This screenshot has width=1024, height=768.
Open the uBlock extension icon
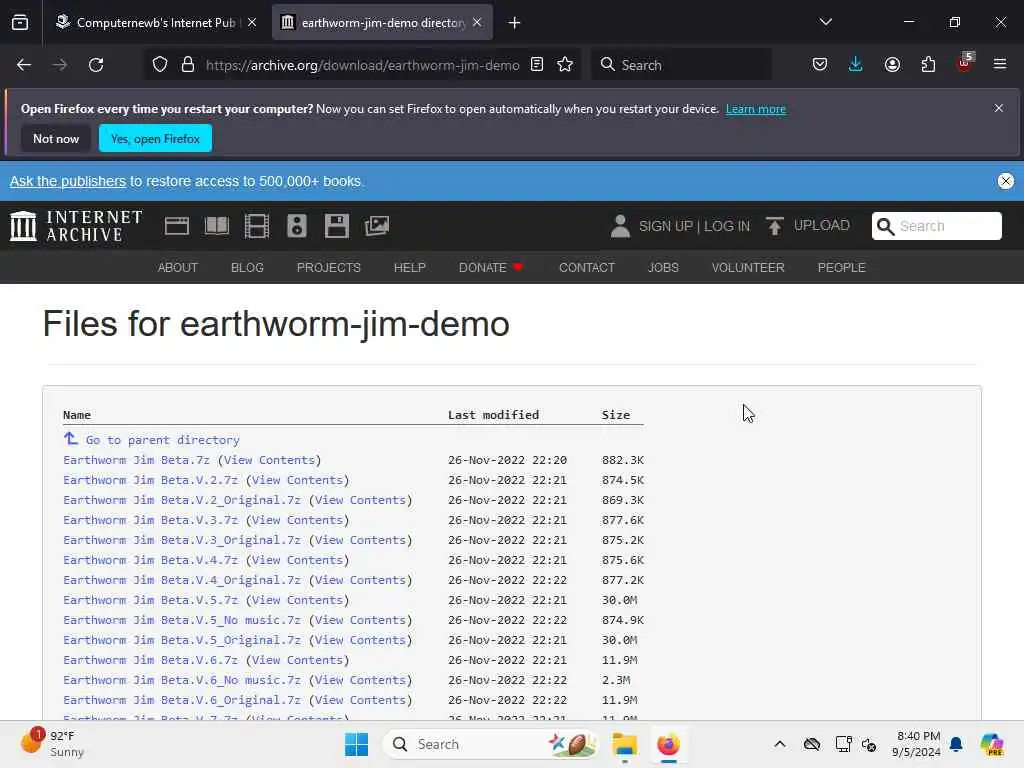[965, 63]
